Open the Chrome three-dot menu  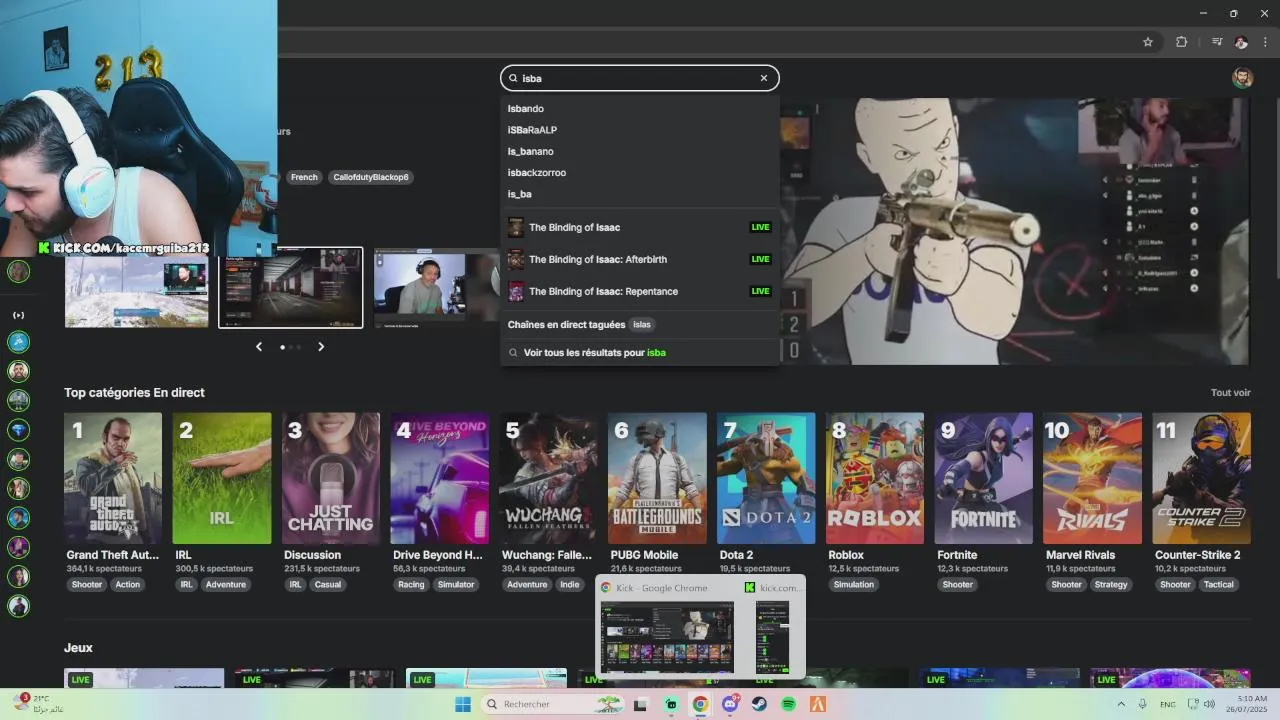[1264, 42]
